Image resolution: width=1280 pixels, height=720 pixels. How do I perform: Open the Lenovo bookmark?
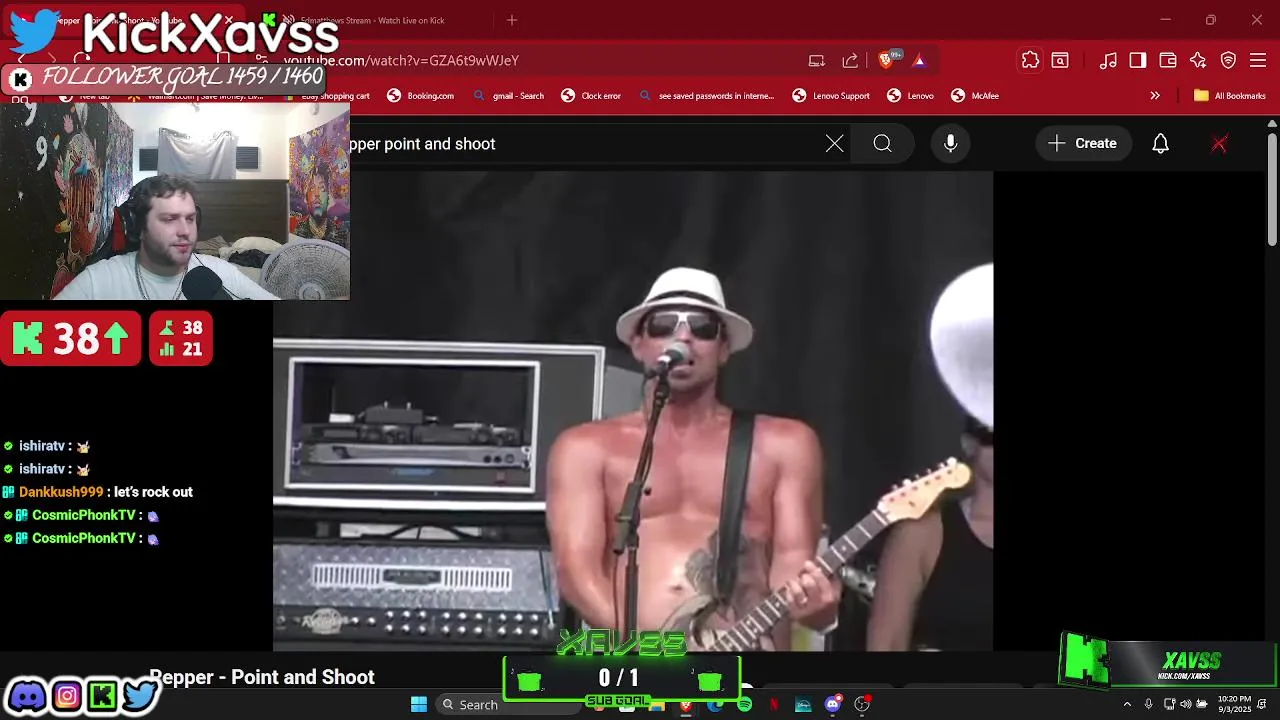coord(911,96)
